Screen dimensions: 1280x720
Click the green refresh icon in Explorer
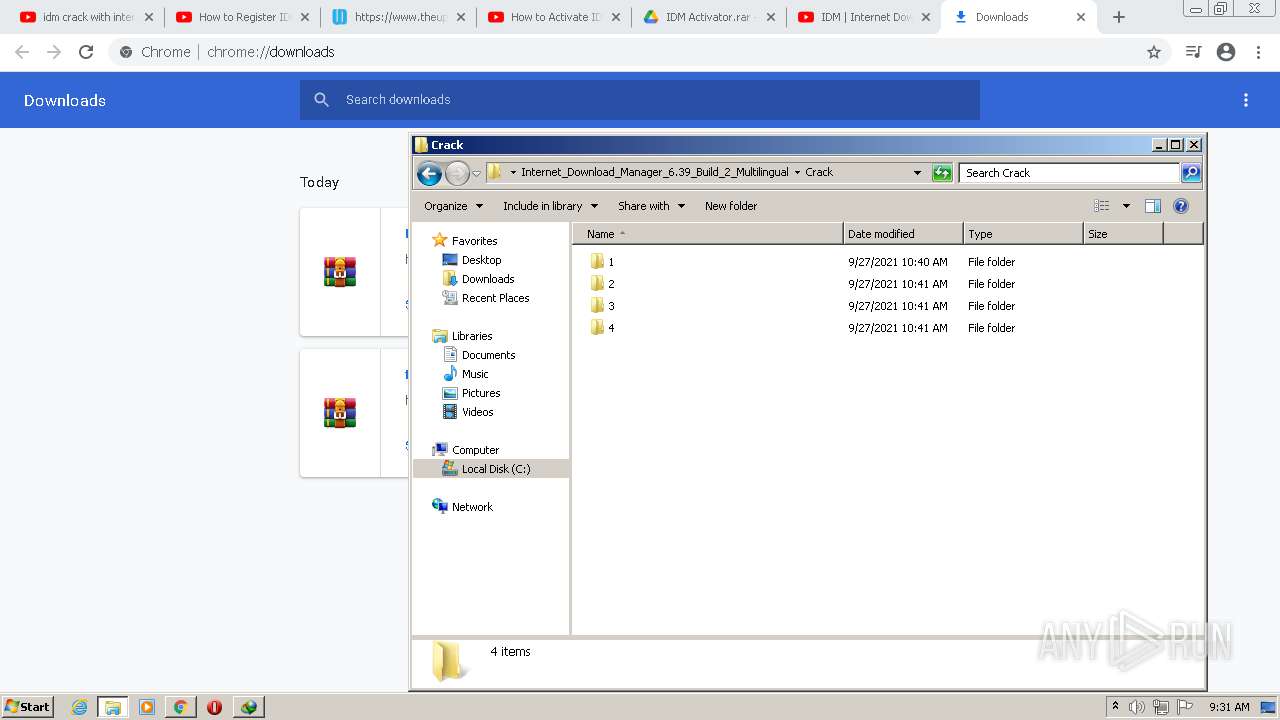[942, 173]
